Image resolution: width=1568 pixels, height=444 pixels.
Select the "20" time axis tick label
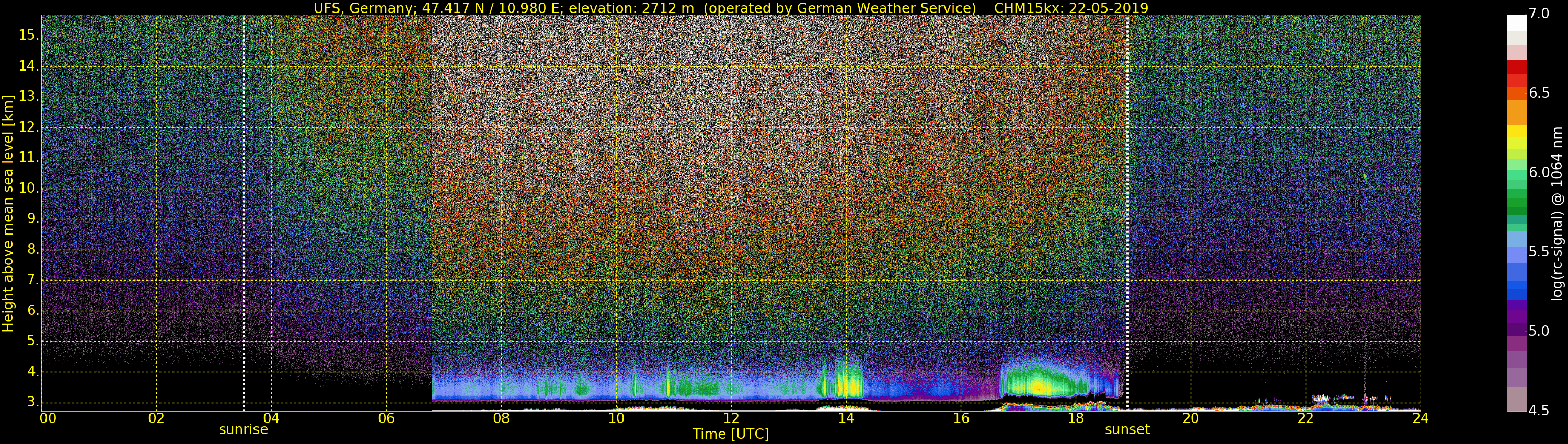(x=1191, y=418)
